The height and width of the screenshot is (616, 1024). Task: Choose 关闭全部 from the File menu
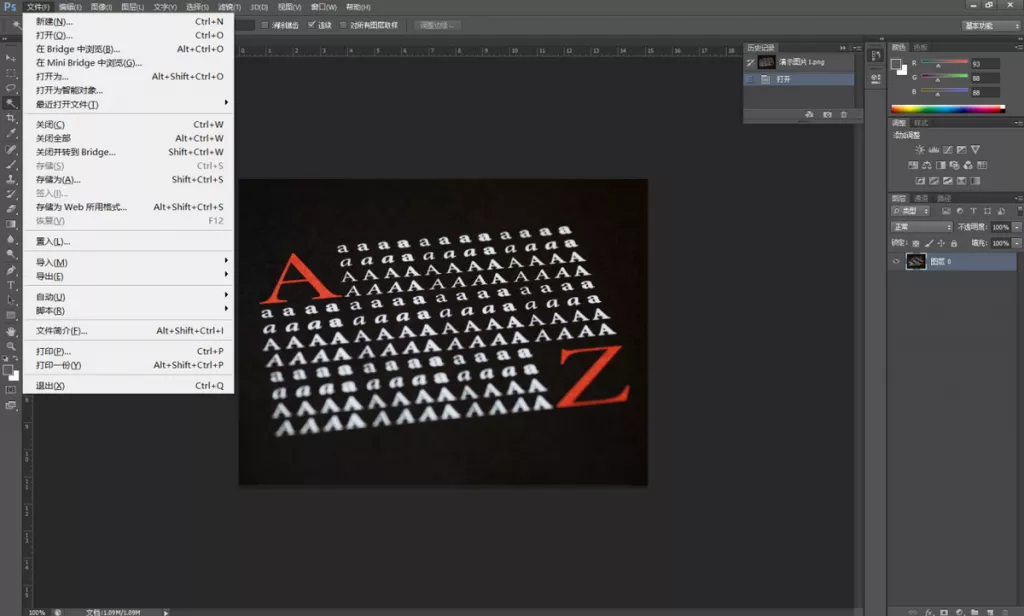(128, 138)
